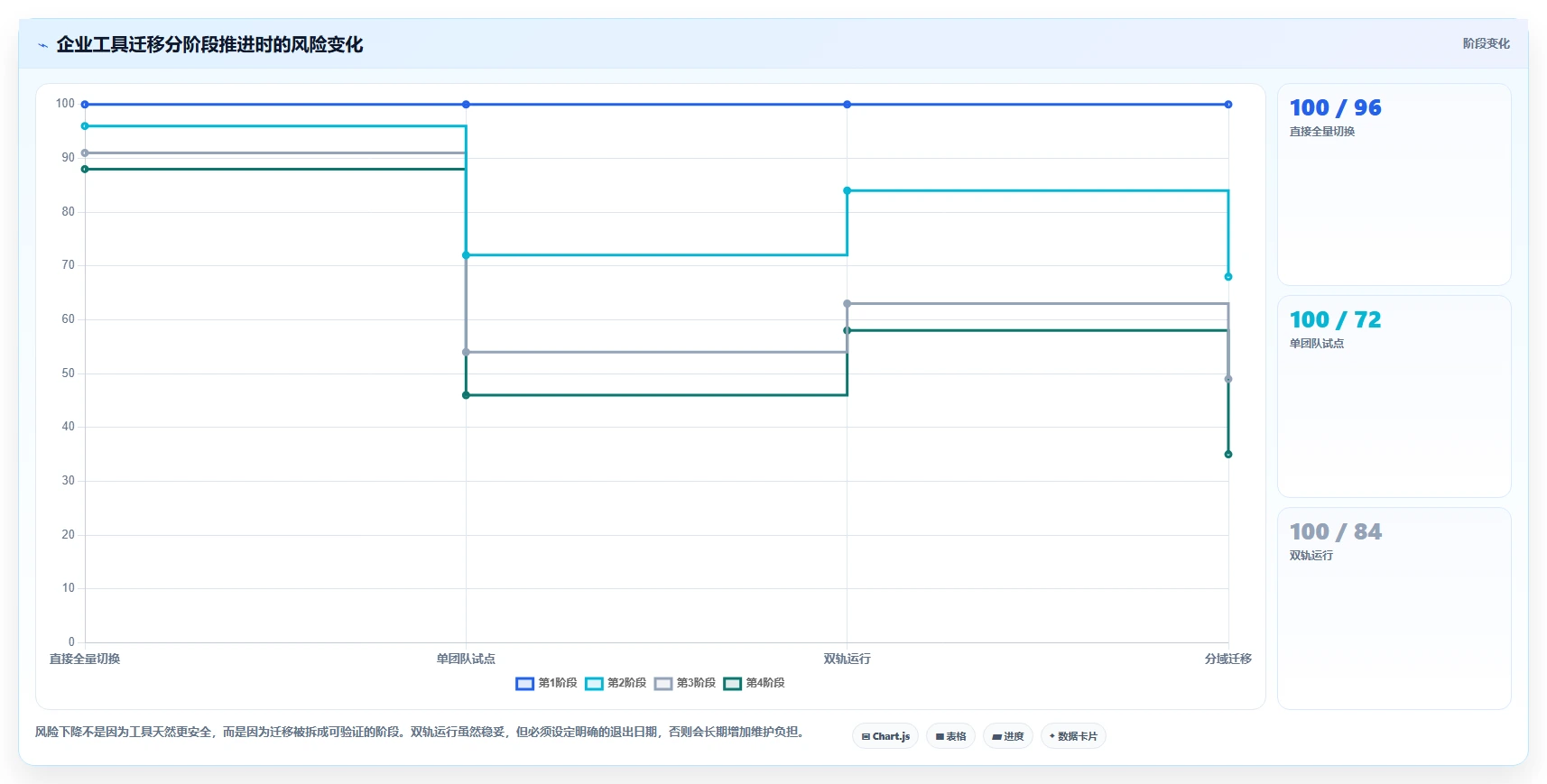1547x784 pixels.
Task: Click the 单团队试点 caption in the second card
Action: click(x=1316, y=344)
